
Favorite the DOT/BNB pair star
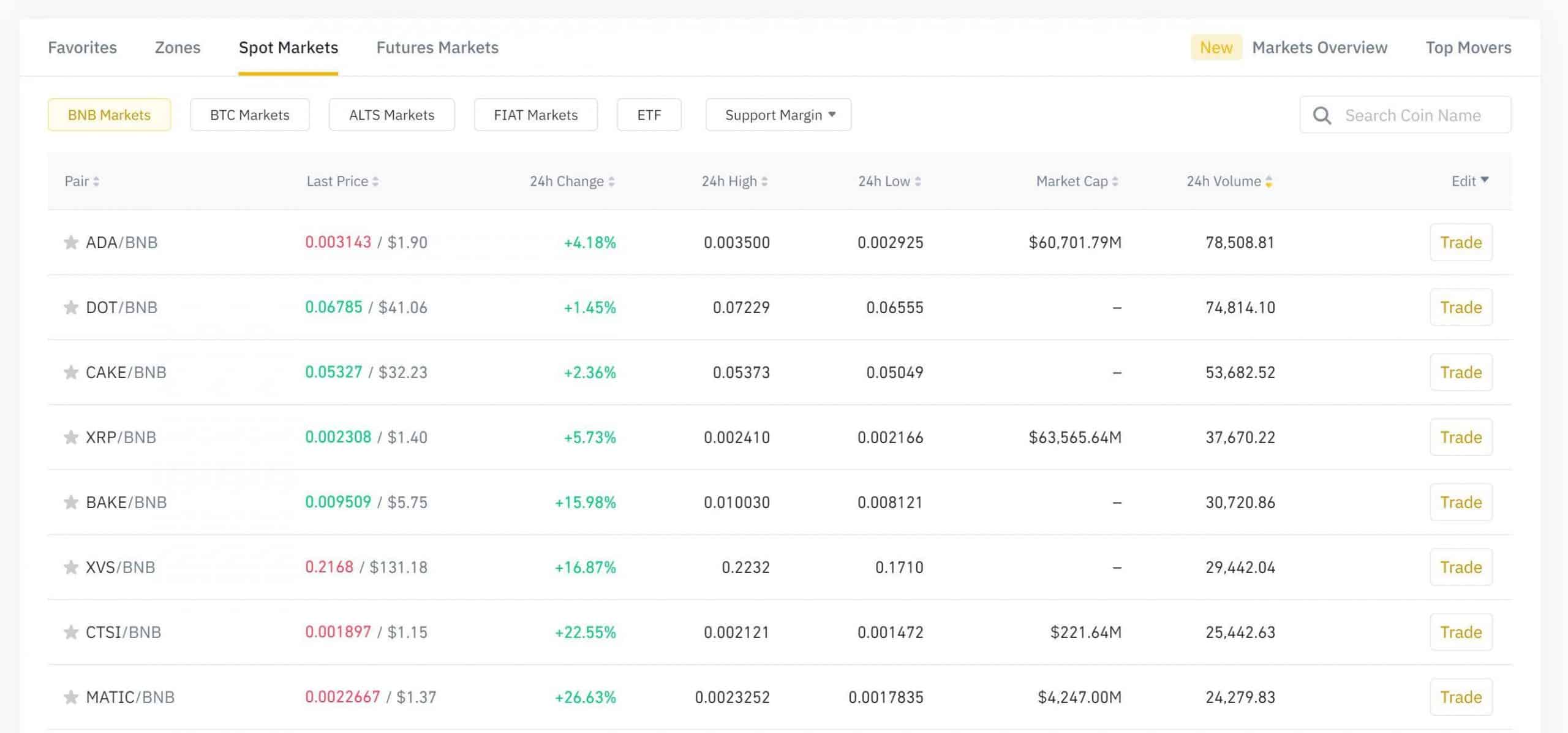[71, 307]
